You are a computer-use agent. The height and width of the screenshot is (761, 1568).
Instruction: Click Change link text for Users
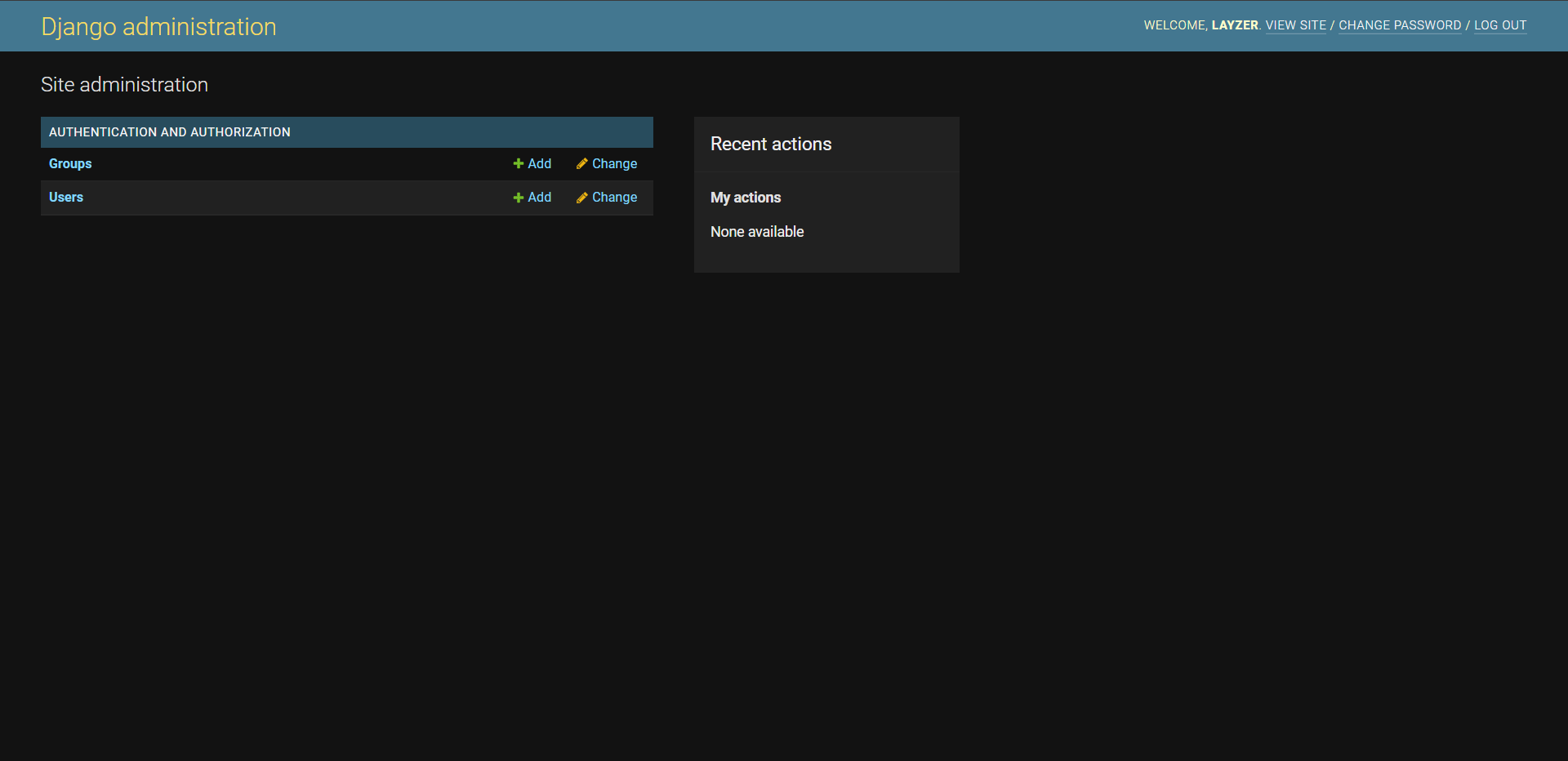(614, 197)
